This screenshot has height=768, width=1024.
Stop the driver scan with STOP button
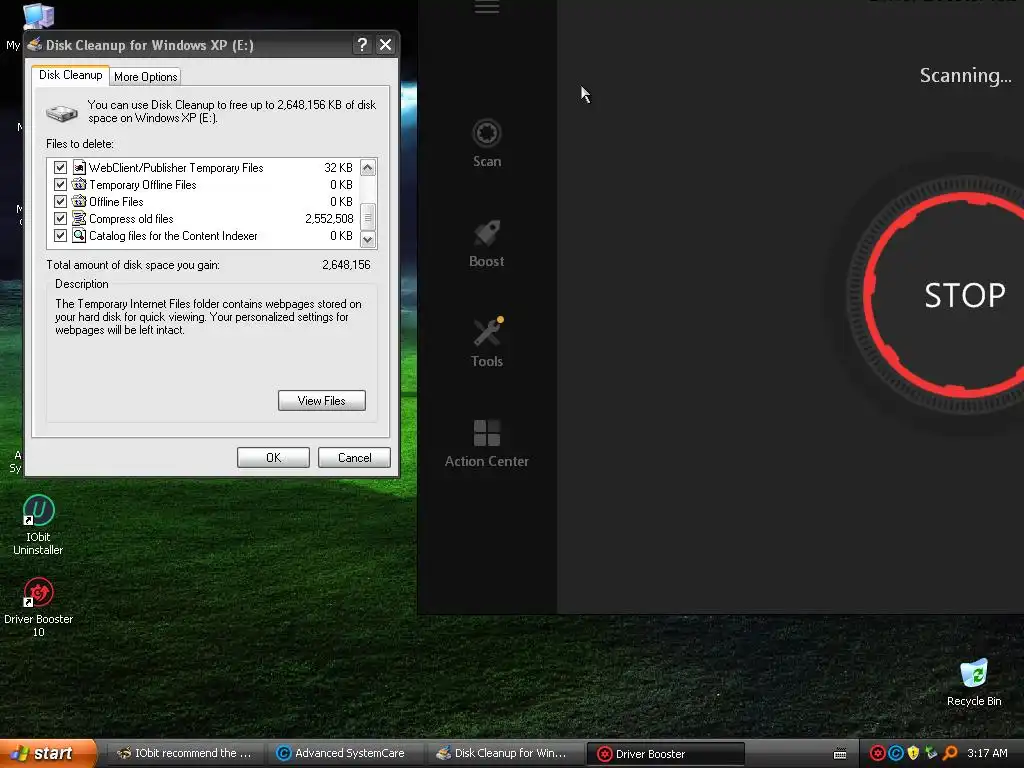coord(963,295)
